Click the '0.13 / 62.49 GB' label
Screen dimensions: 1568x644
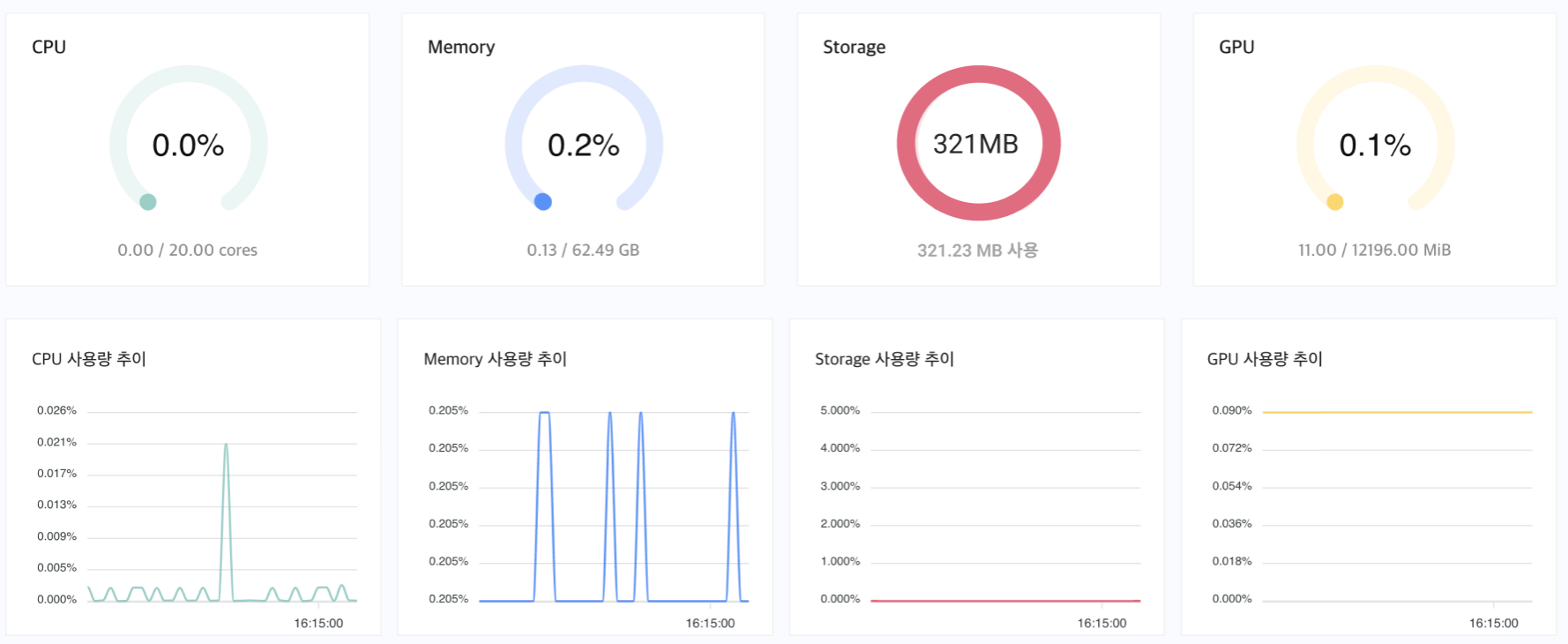(x=583, y=251)
